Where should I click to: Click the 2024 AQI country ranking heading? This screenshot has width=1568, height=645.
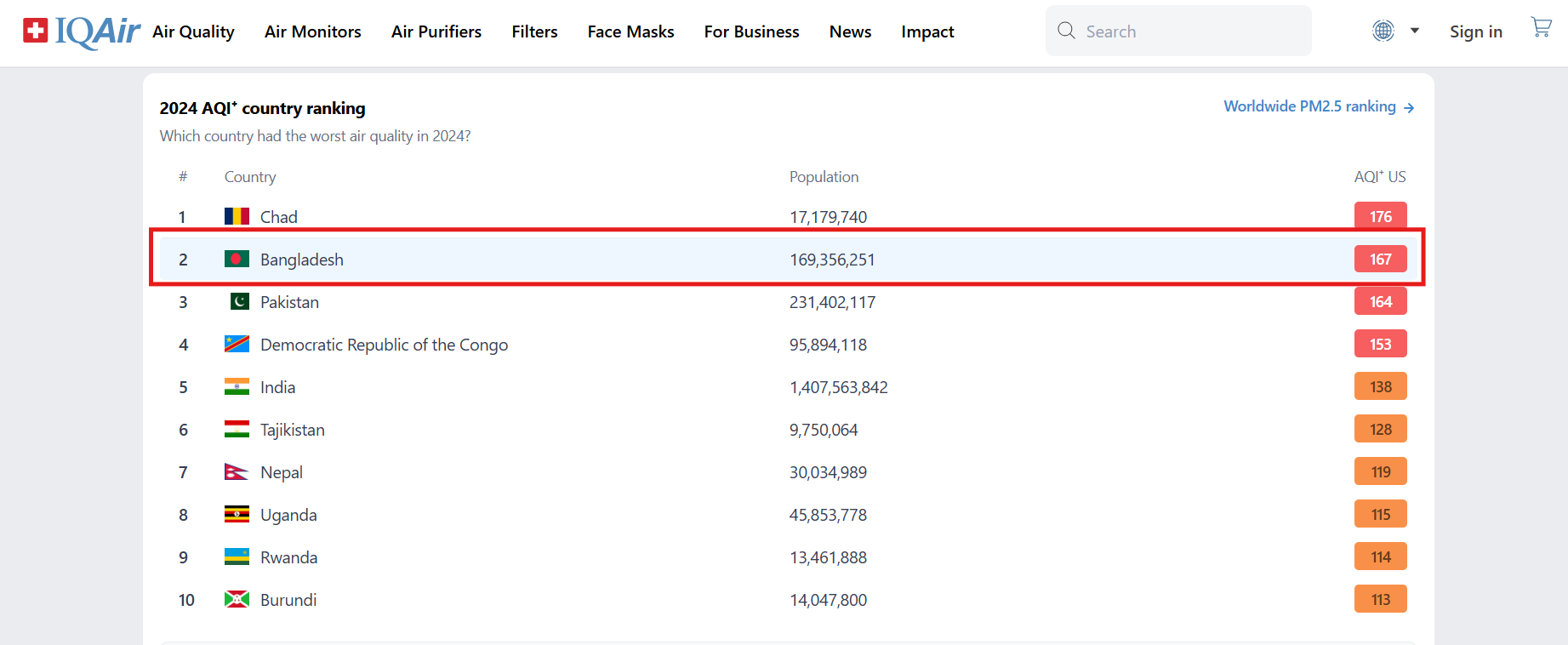point(262,108)
